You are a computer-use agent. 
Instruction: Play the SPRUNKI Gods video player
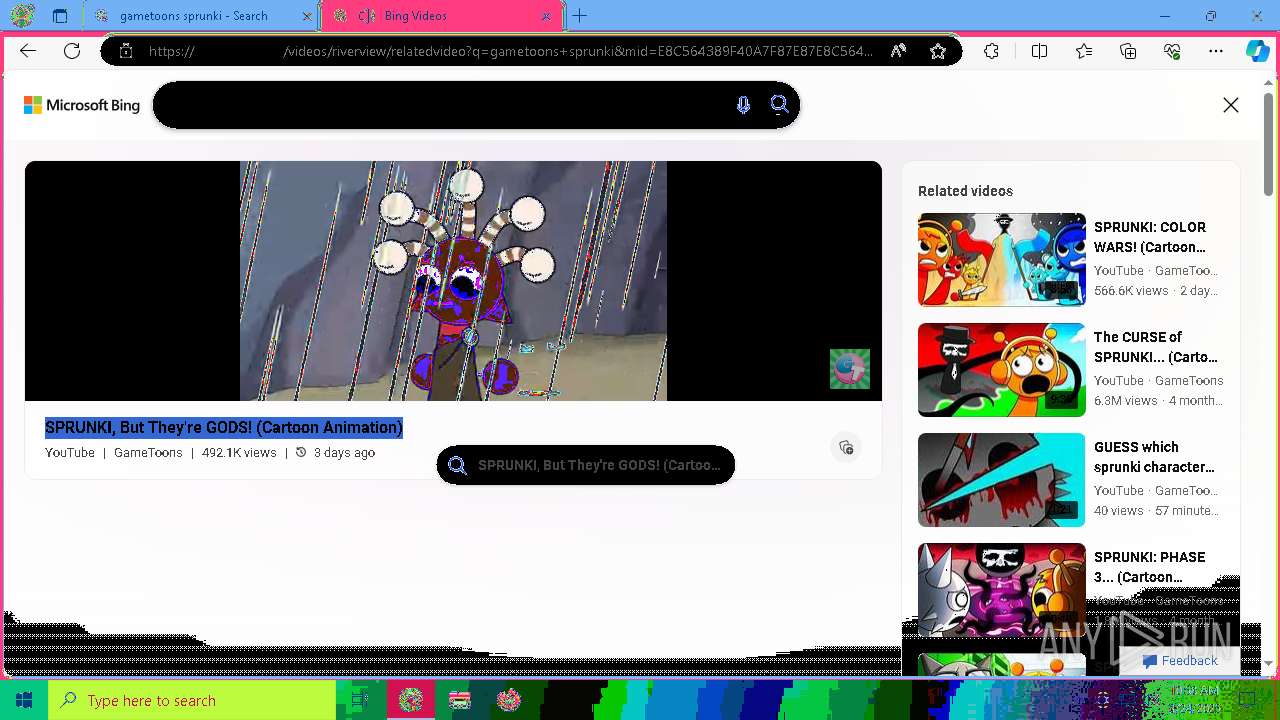(x=453, y=281)
